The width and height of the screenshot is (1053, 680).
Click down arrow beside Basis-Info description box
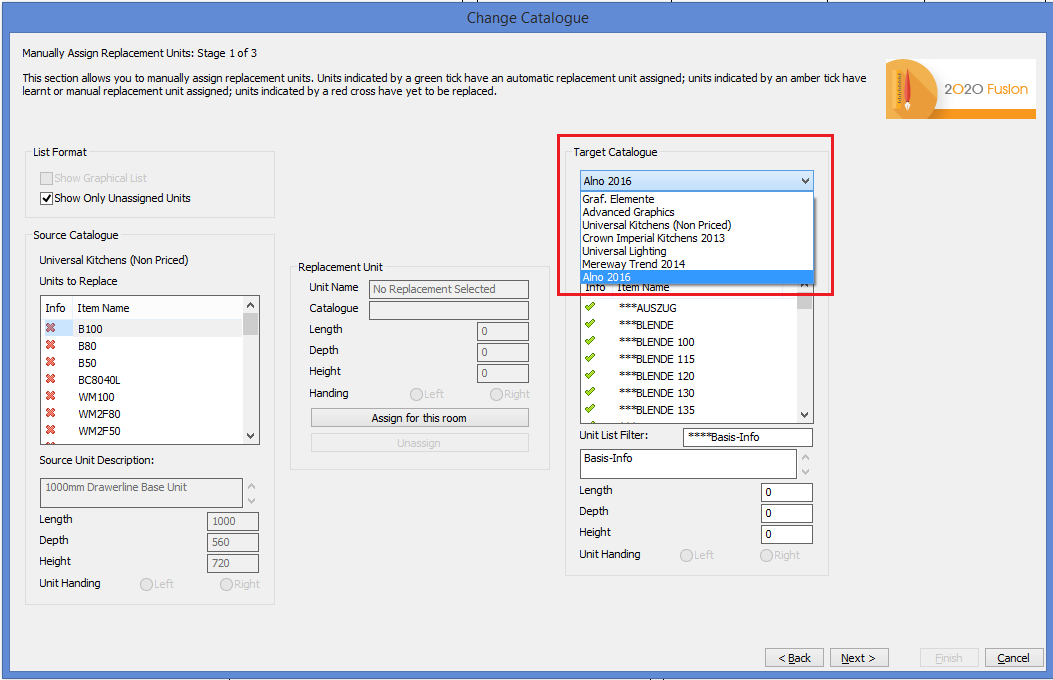(805, 472)
